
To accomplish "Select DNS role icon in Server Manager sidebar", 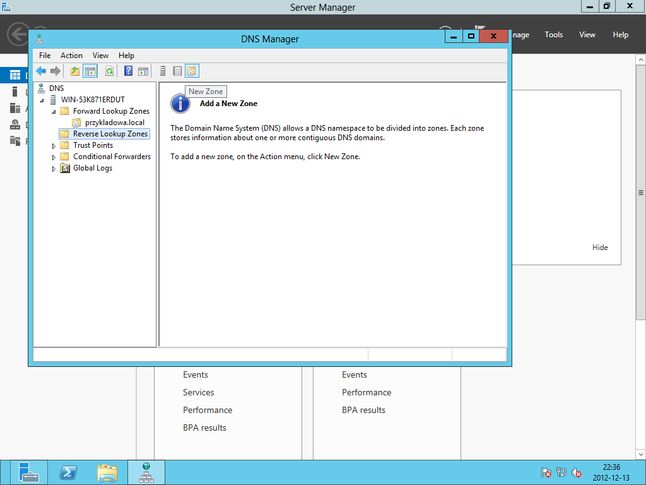I will click(x=15, y=124).
